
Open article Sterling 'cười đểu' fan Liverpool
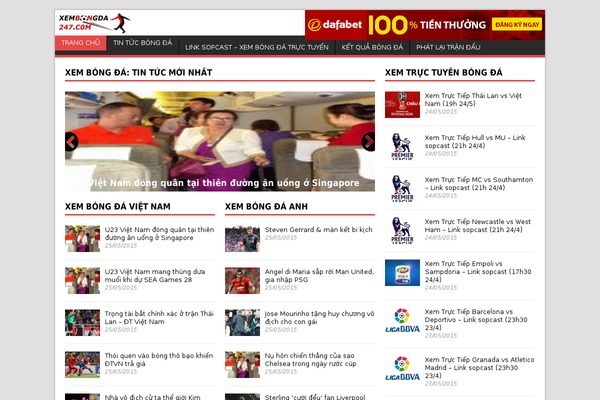click(315, 397)
